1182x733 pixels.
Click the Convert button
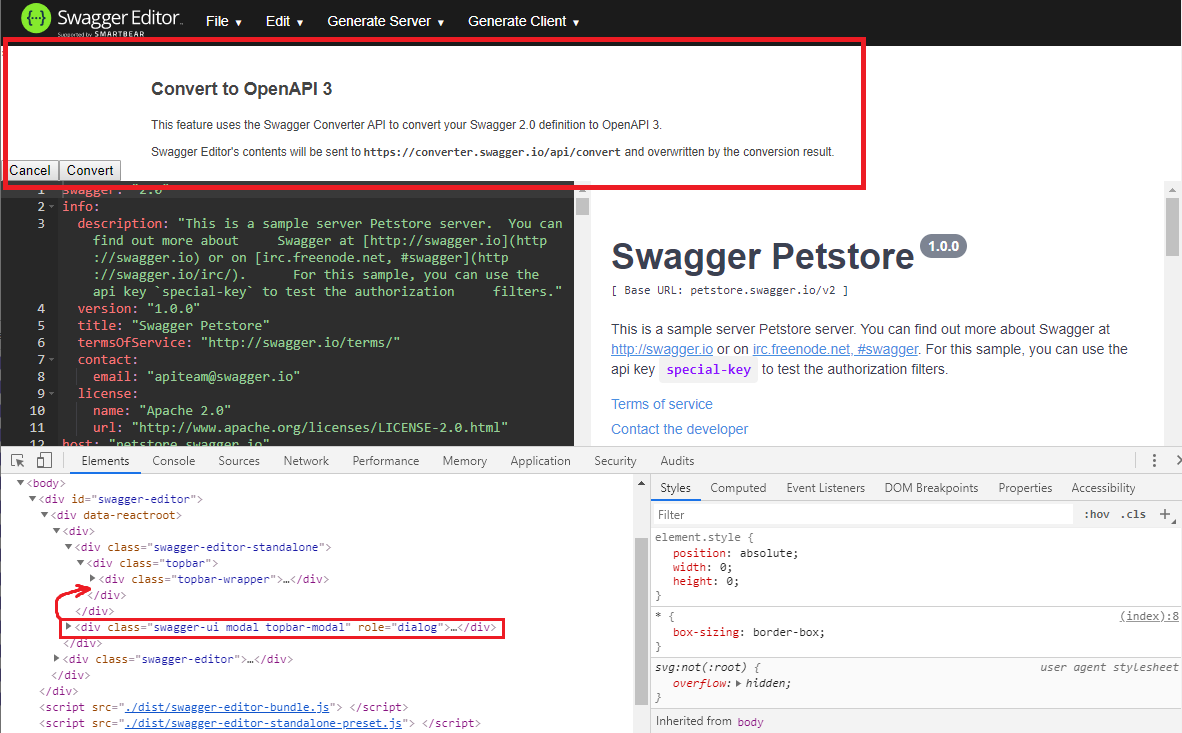tap(90, 170)
